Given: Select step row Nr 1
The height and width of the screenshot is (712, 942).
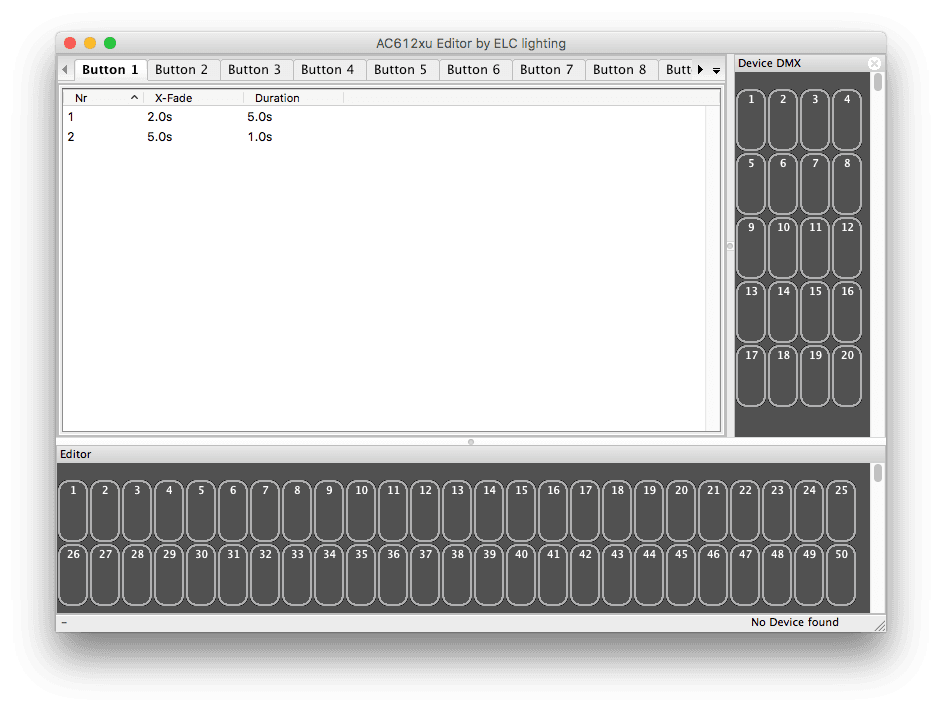Looking at the screenshot, I should pyautogui.click(x=384, y=117).
